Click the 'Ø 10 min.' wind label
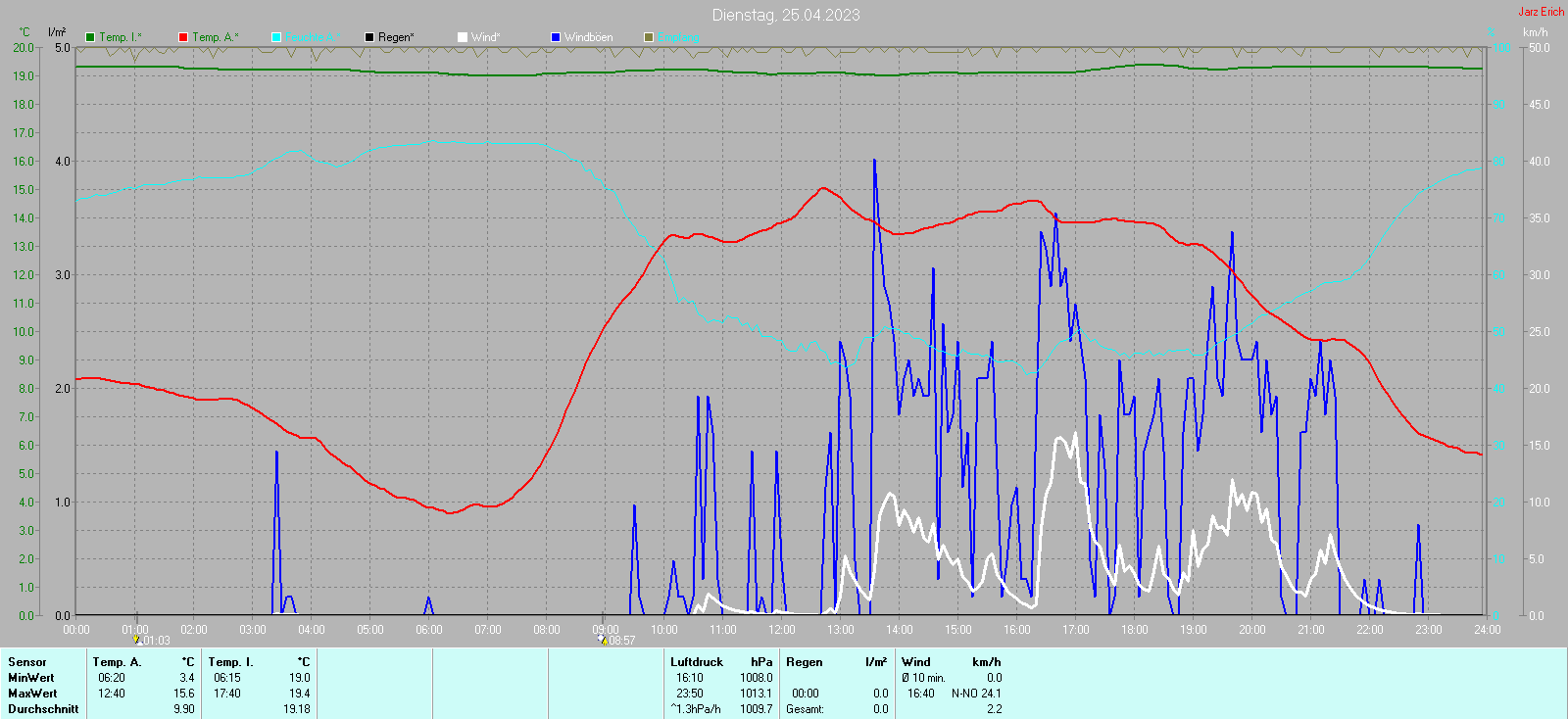Image resolution: width=1568 pixels, height=719 pixels. pos(924,678)
